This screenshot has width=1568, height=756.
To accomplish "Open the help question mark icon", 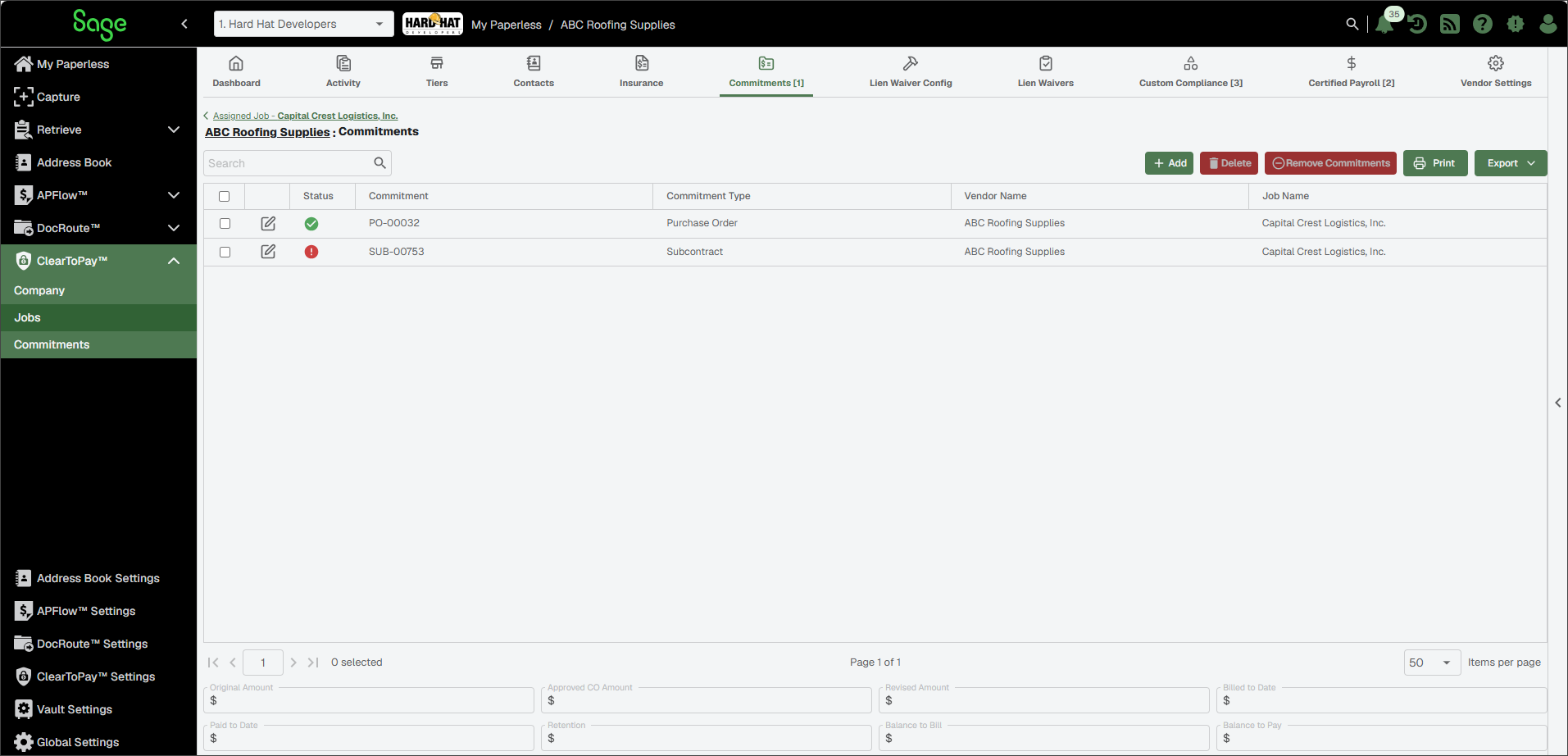I will pos(1483,24).
